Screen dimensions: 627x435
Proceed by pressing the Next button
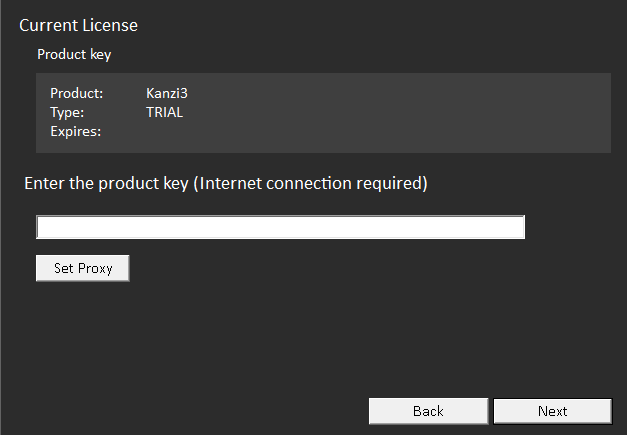552,411
